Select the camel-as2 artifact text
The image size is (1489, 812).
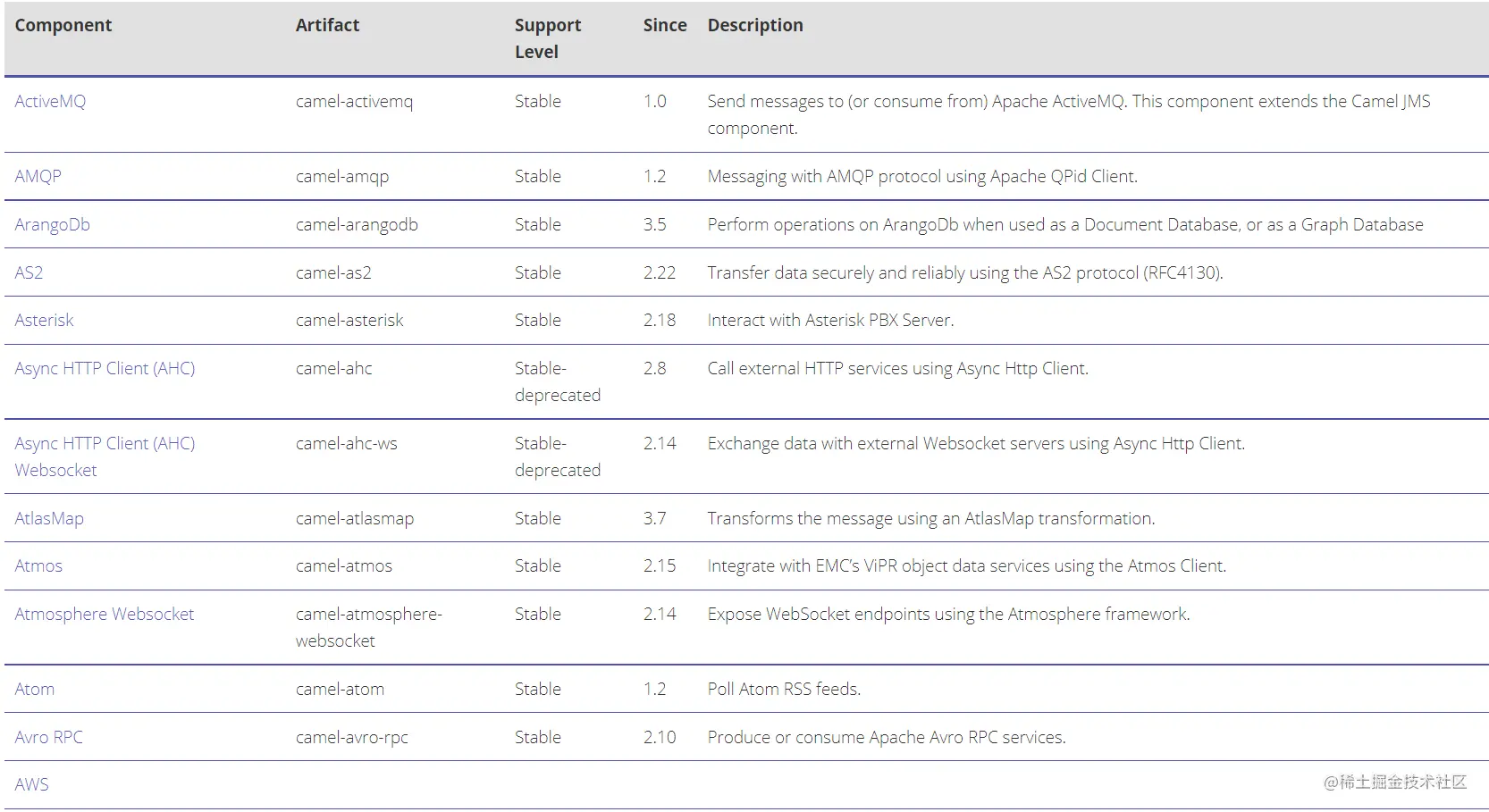333,272
